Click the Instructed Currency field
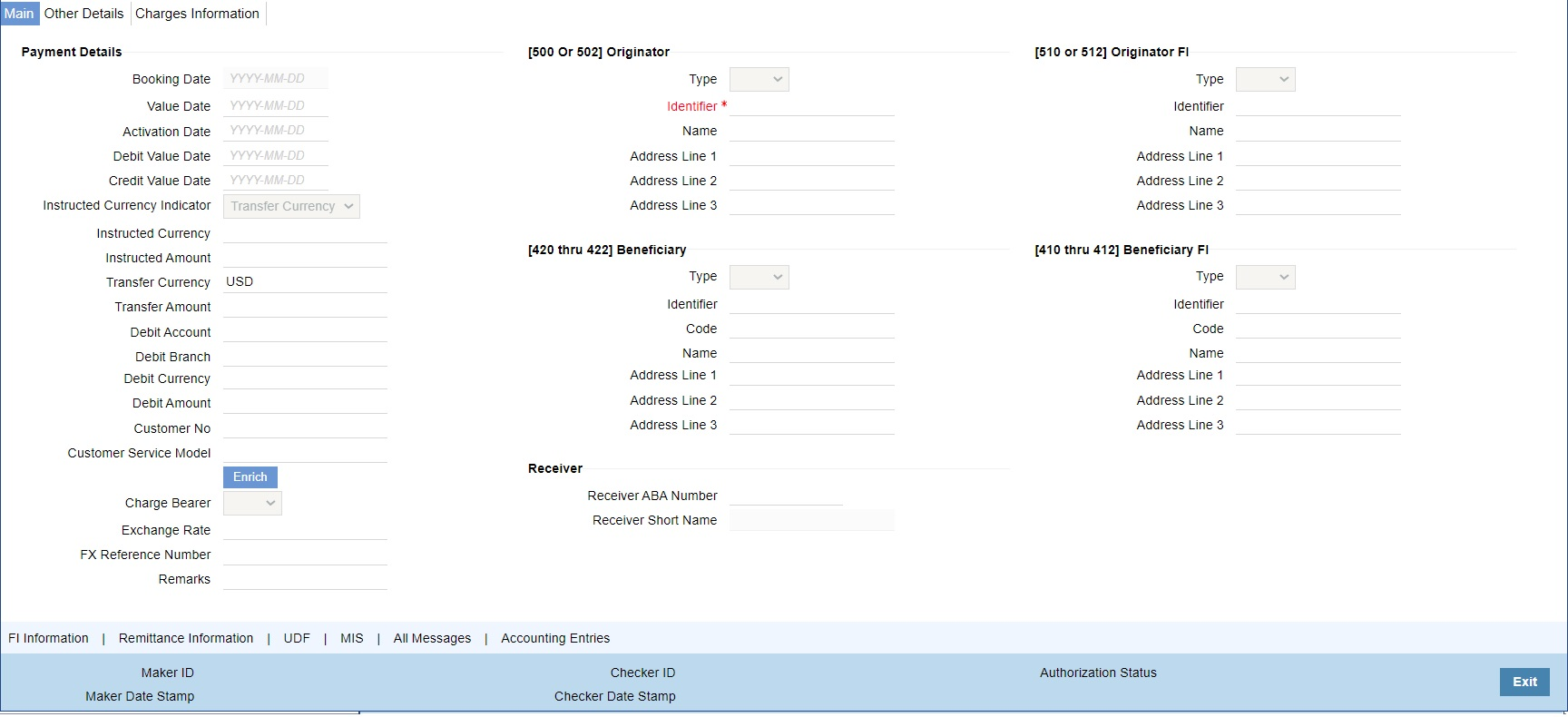1568x717 pixels. pos(305,233)
